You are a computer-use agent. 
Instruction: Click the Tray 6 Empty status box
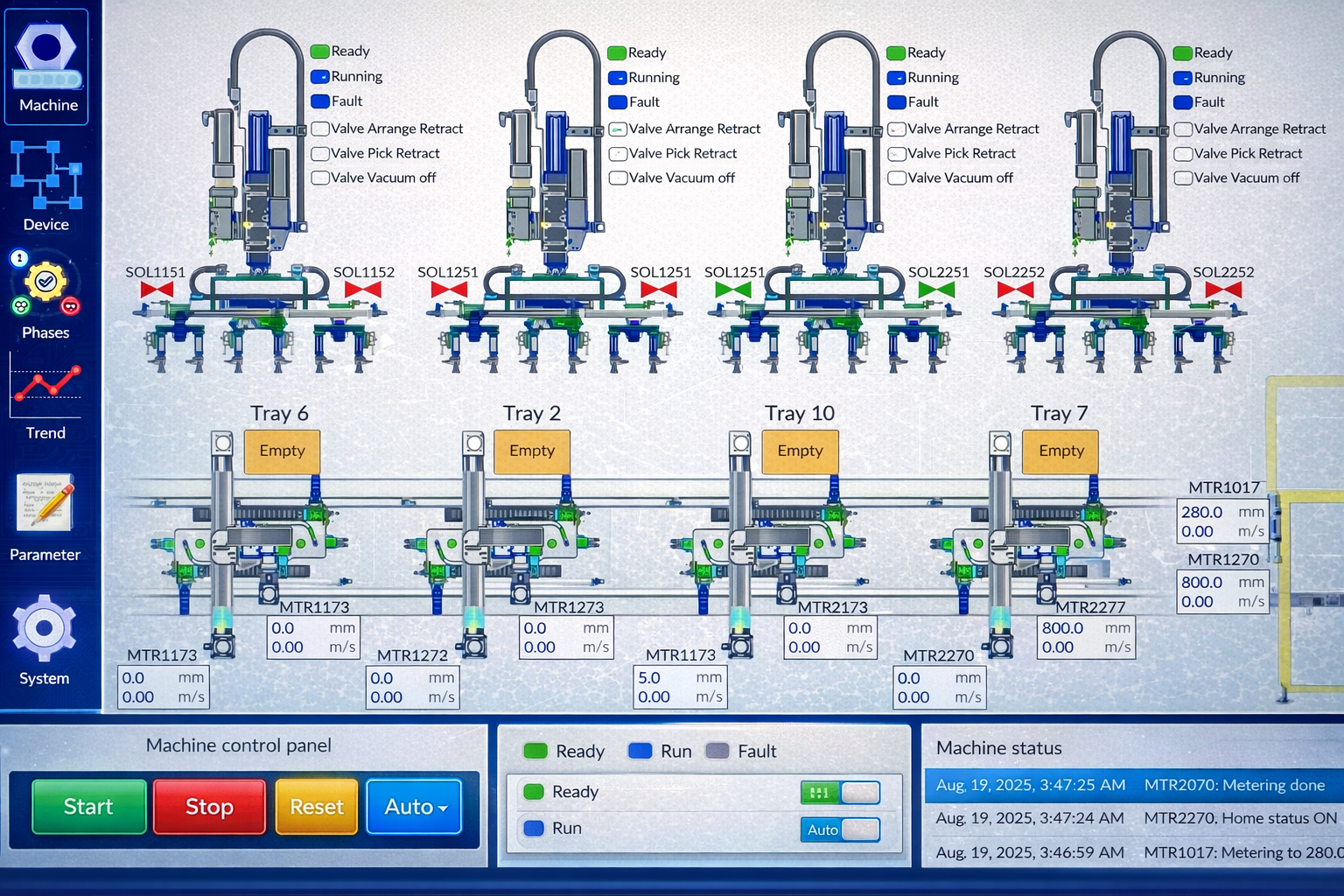(282, 451)
